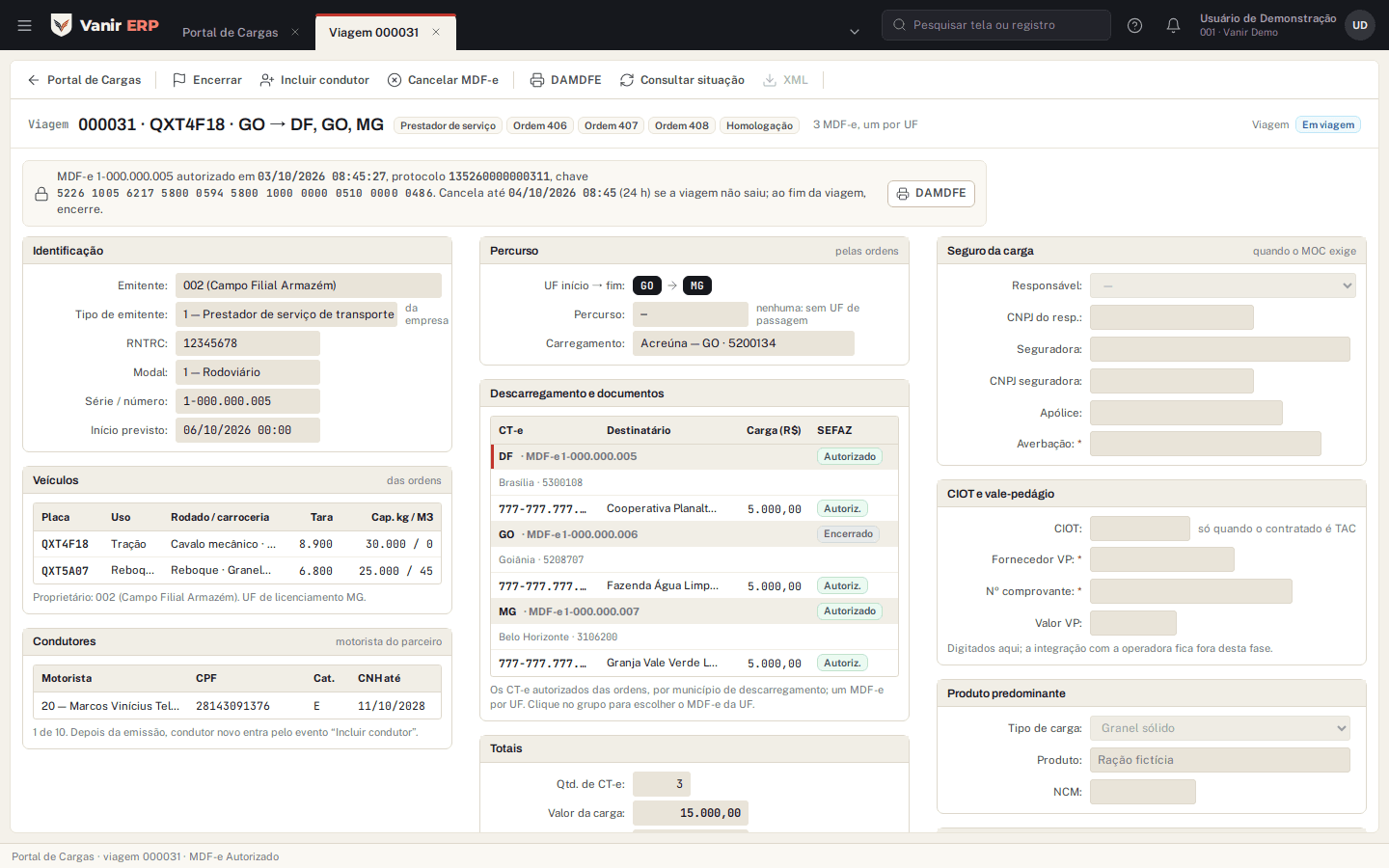Screen dimensions: 1389x868
Task: Select the GO MDF-e 1-000.000.006 group row
Action: [x=694, y=534]
